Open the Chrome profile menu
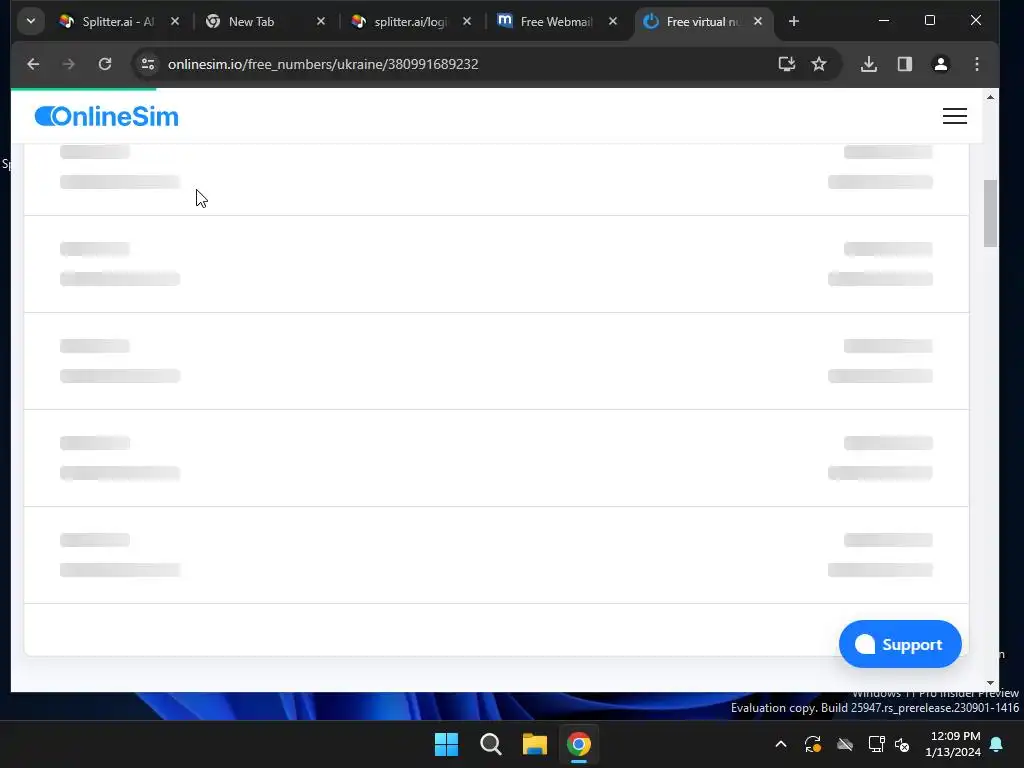Image resolution: width=1024 pixels, height=768 pixels. pos(940,64)
